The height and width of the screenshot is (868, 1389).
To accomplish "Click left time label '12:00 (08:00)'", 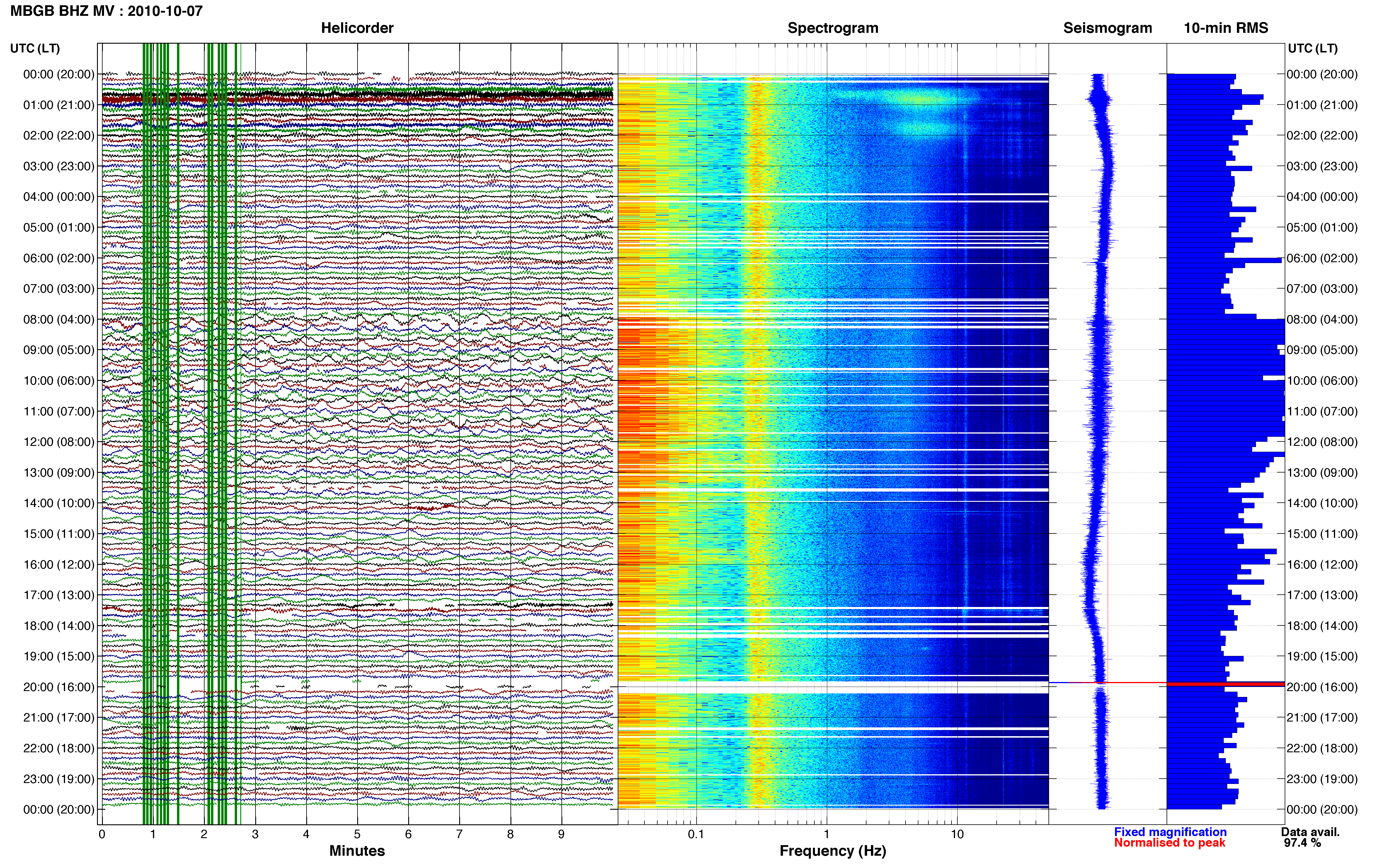I will point(59,442).
